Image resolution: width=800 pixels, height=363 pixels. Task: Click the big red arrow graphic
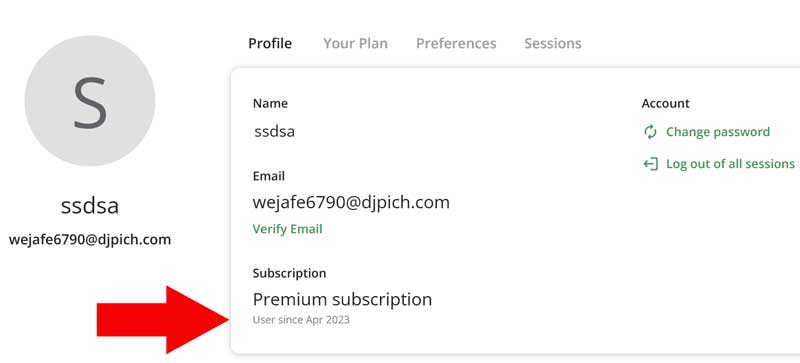click(163, 320)
